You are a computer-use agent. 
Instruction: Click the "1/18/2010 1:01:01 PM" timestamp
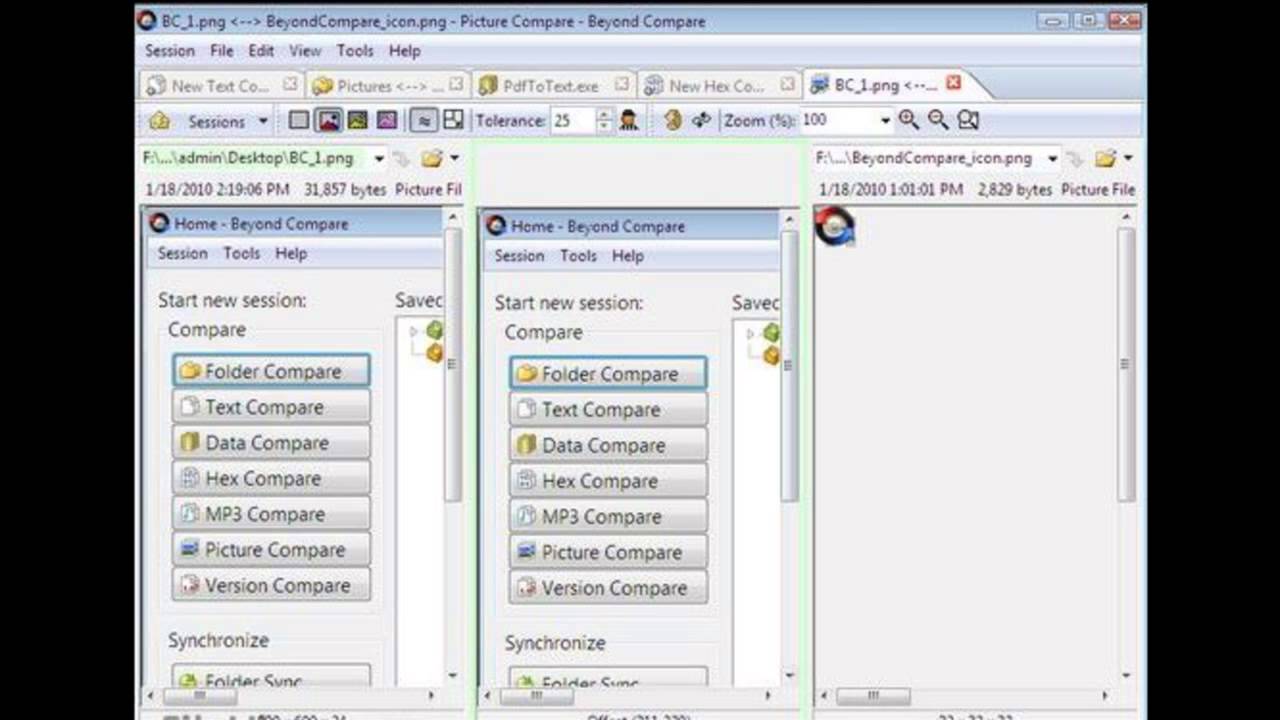tap(891, 189)
